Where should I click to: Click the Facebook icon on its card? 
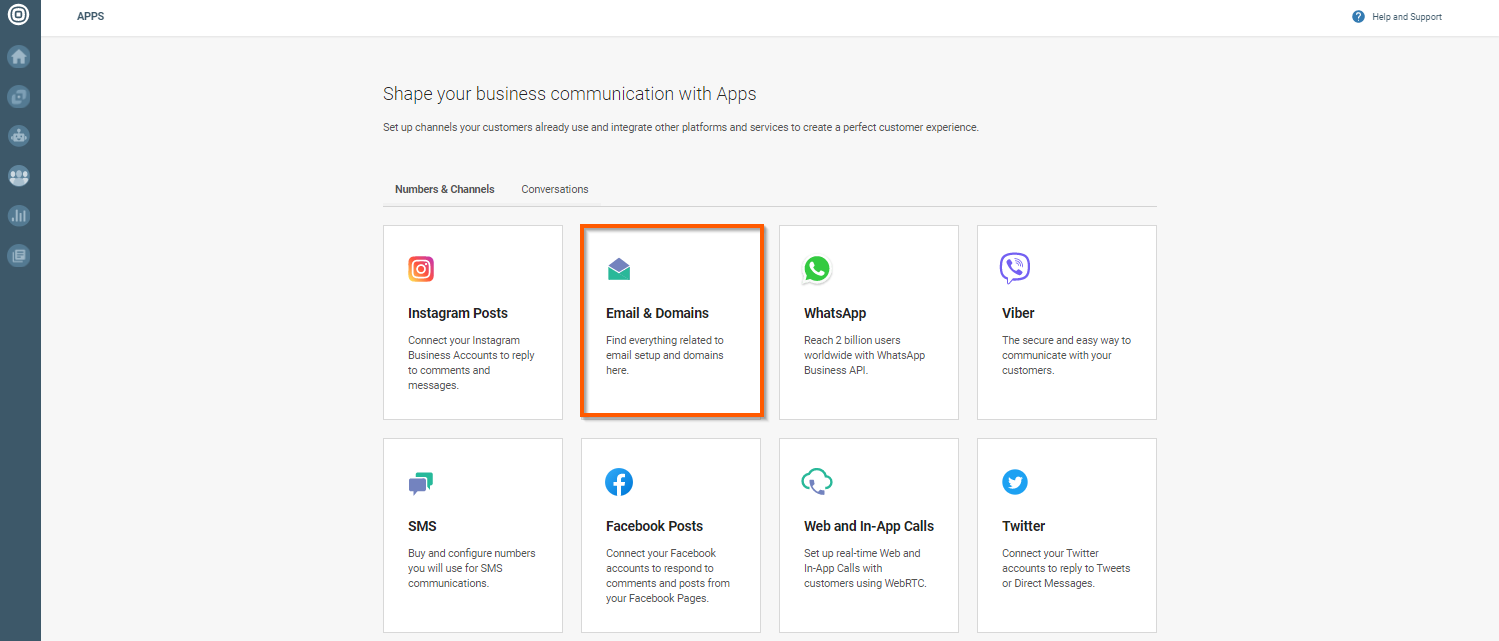(619, 481)
